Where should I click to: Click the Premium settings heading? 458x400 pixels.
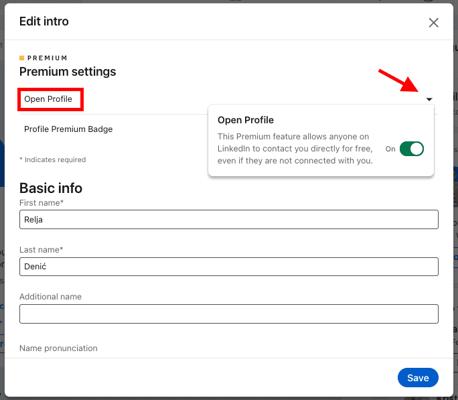click(x=68, y=72)
